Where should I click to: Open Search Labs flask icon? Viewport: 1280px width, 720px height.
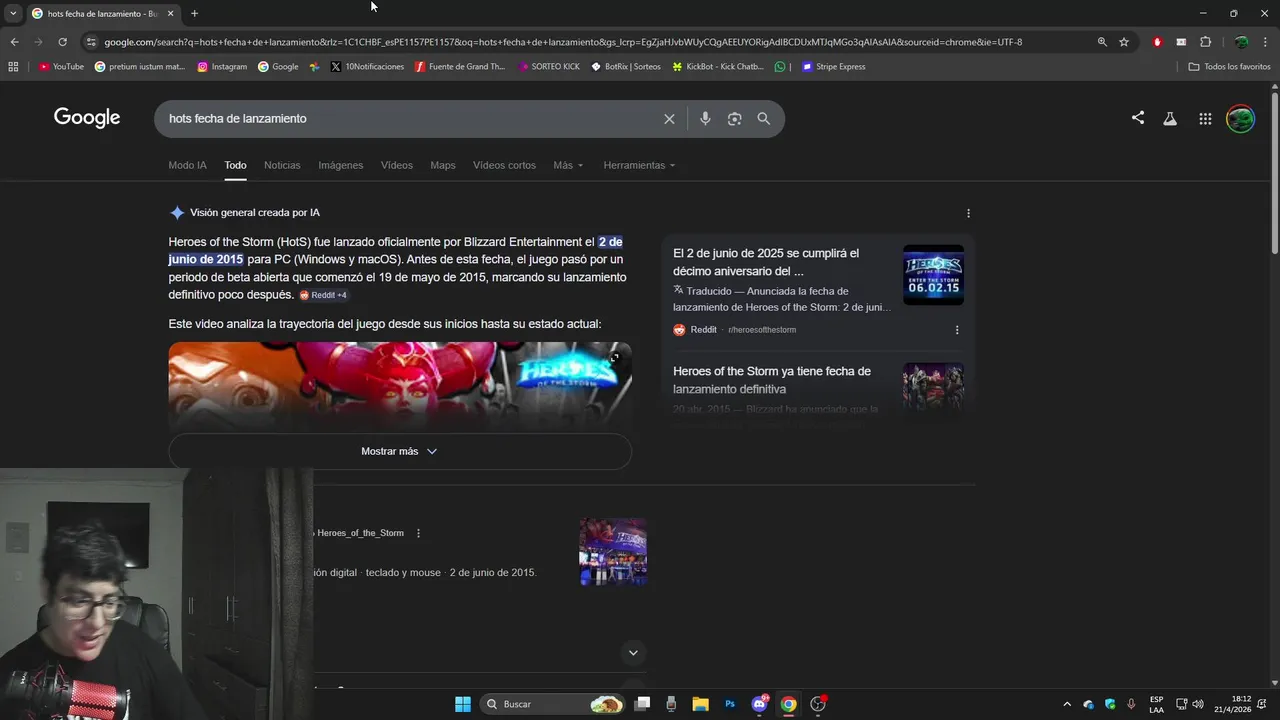[1170, 119]
